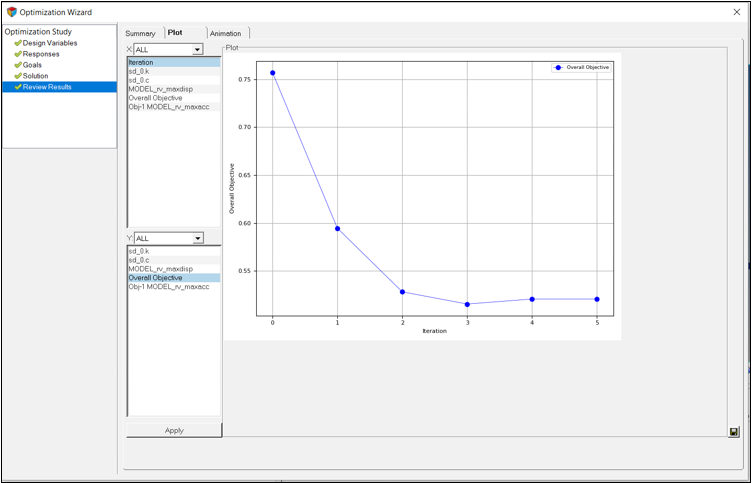
Task: Expand the Y axis ALL dropdown
Action: pyautogui.click(x=197, y=238)
